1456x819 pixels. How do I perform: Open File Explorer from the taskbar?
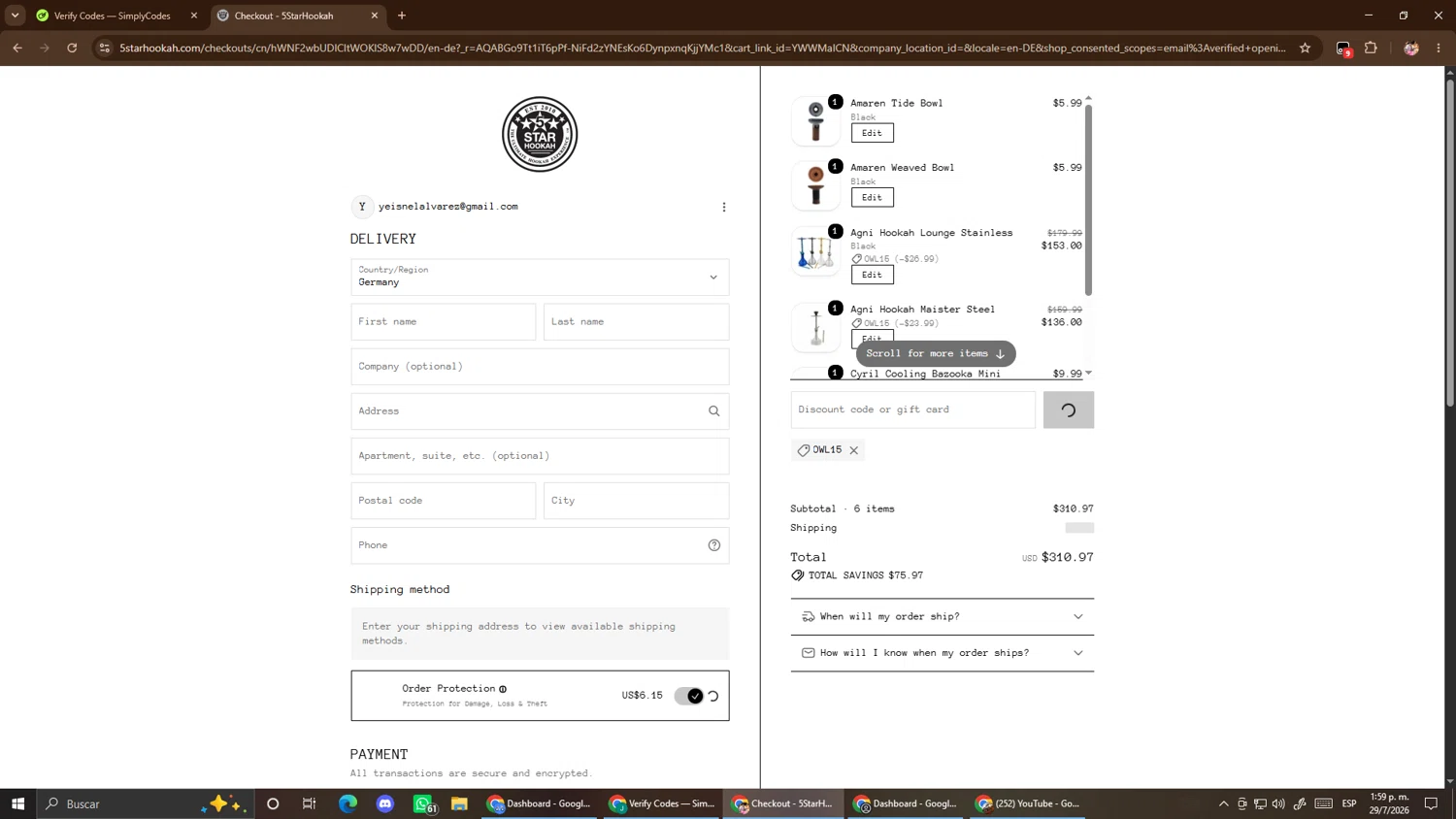pos(460,803)
